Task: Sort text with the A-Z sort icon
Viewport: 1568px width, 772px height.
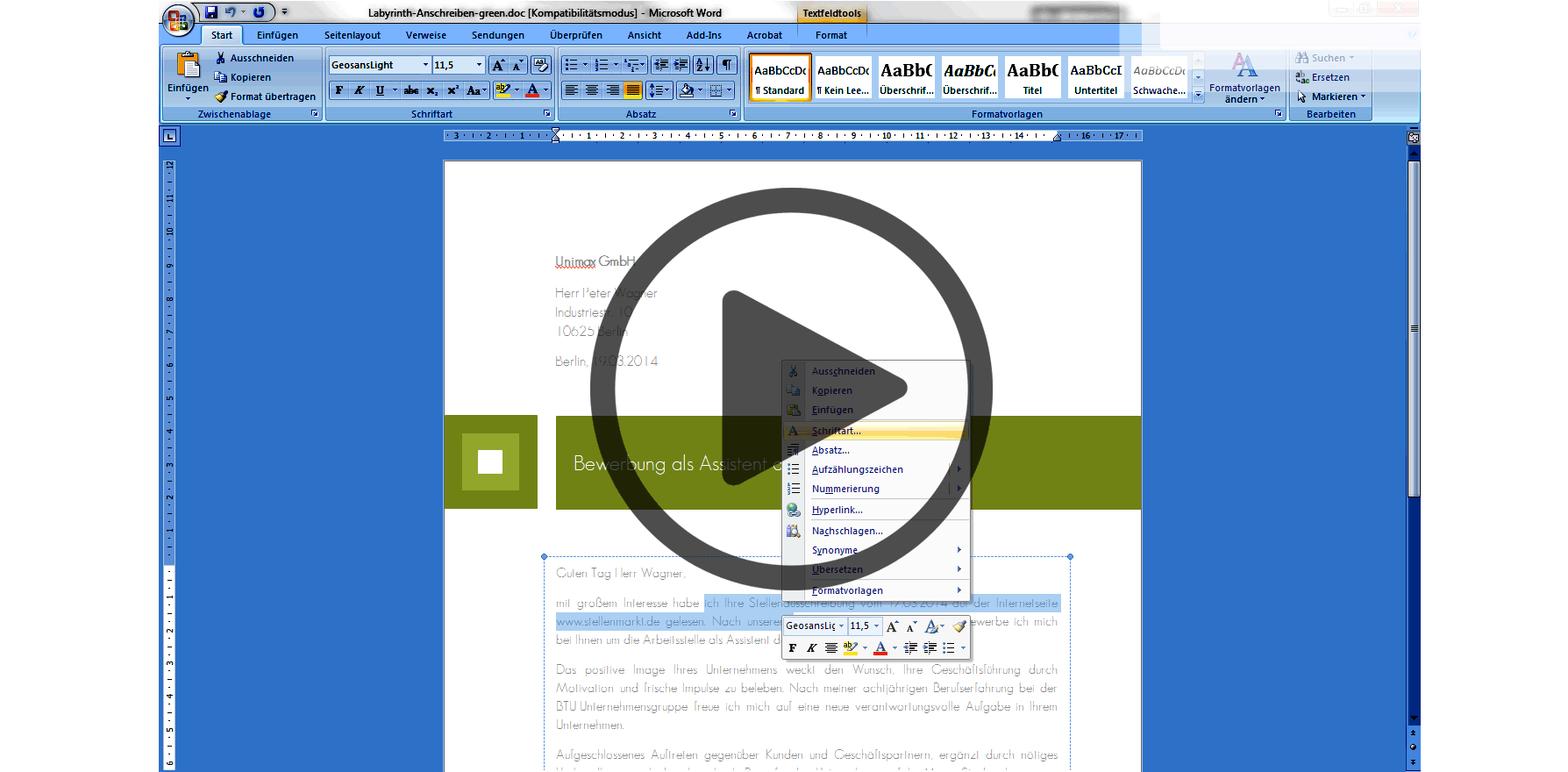Action: 702,65
